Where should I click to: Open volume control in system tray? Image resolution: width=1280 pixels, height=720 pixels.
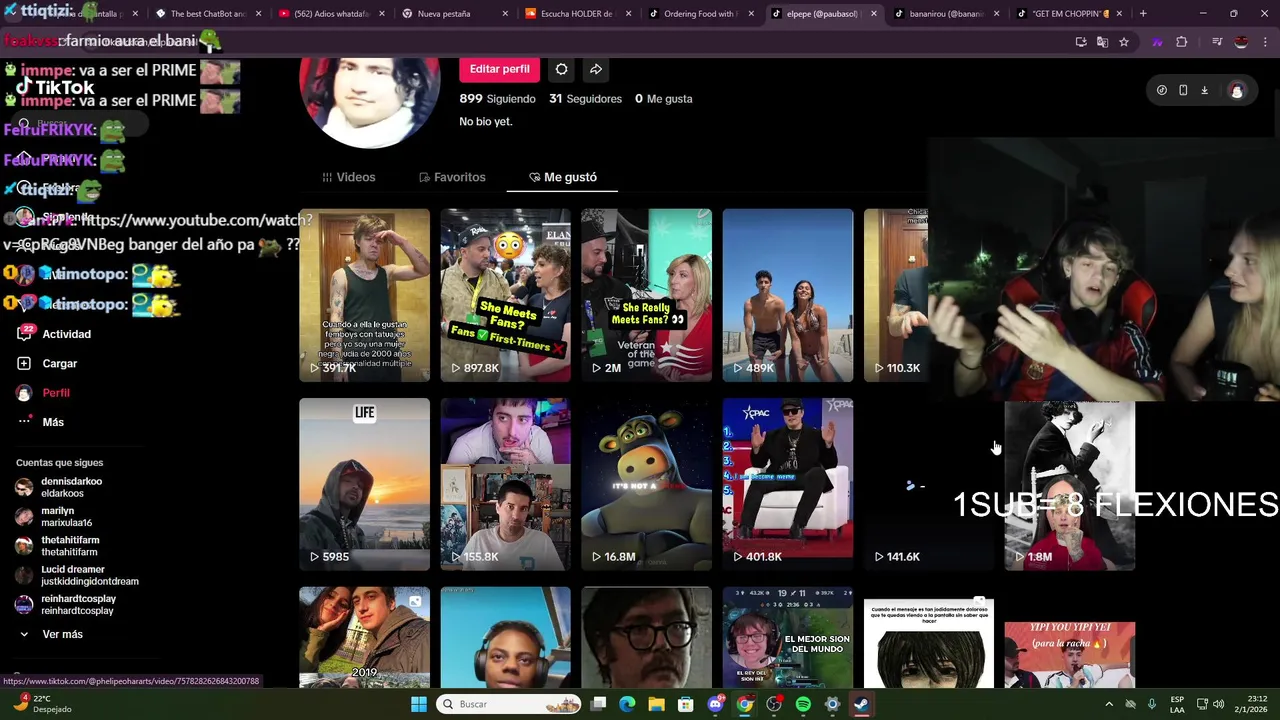click(x=1218, y=704)
